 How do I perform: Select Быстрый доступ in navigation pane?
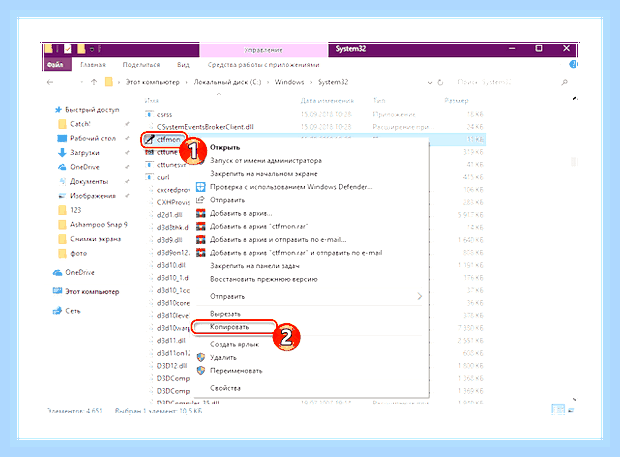[x=92, y=110]
